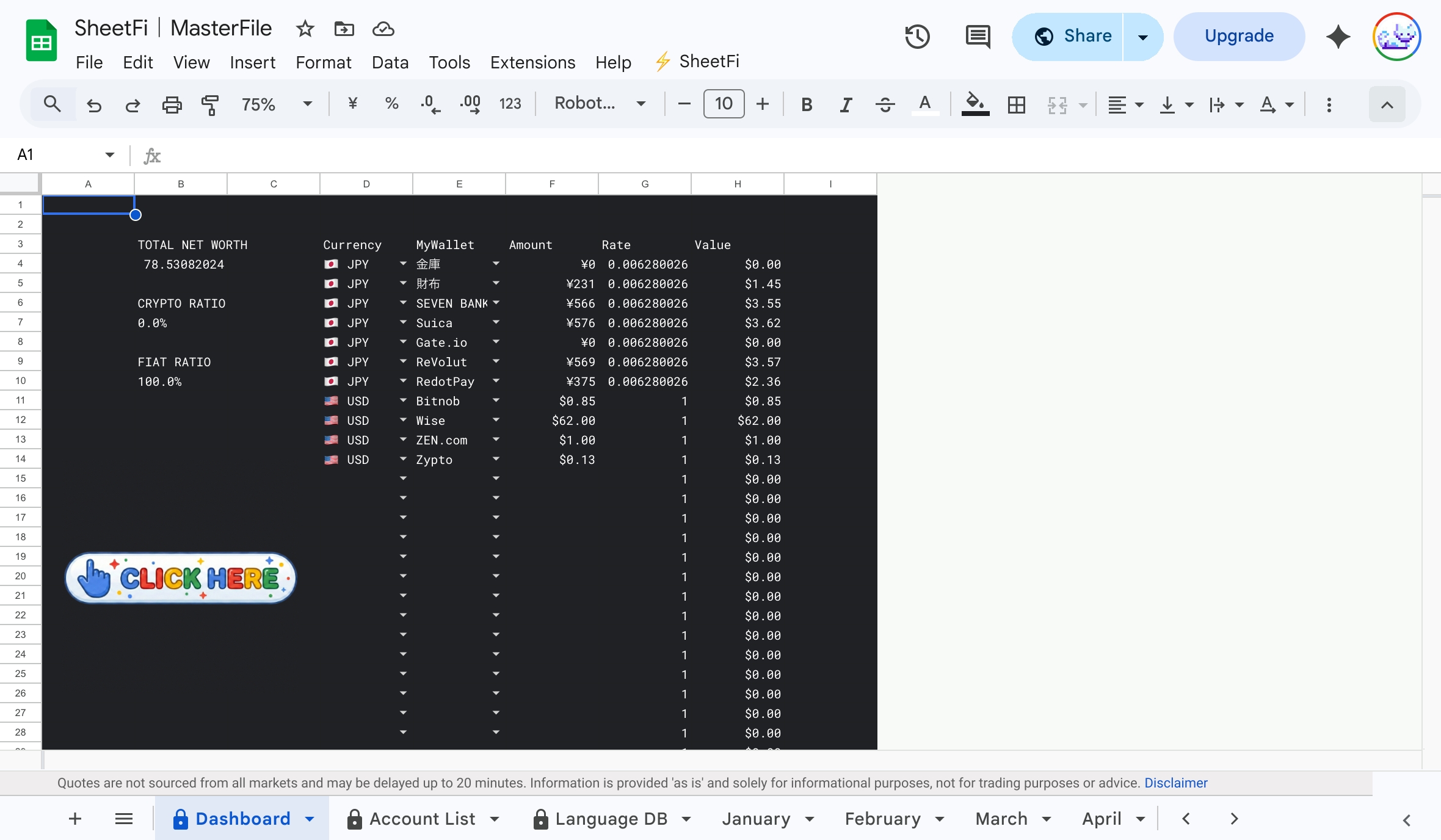Click the text color A icon
The image size is (1441, 840).
(924, 104)
